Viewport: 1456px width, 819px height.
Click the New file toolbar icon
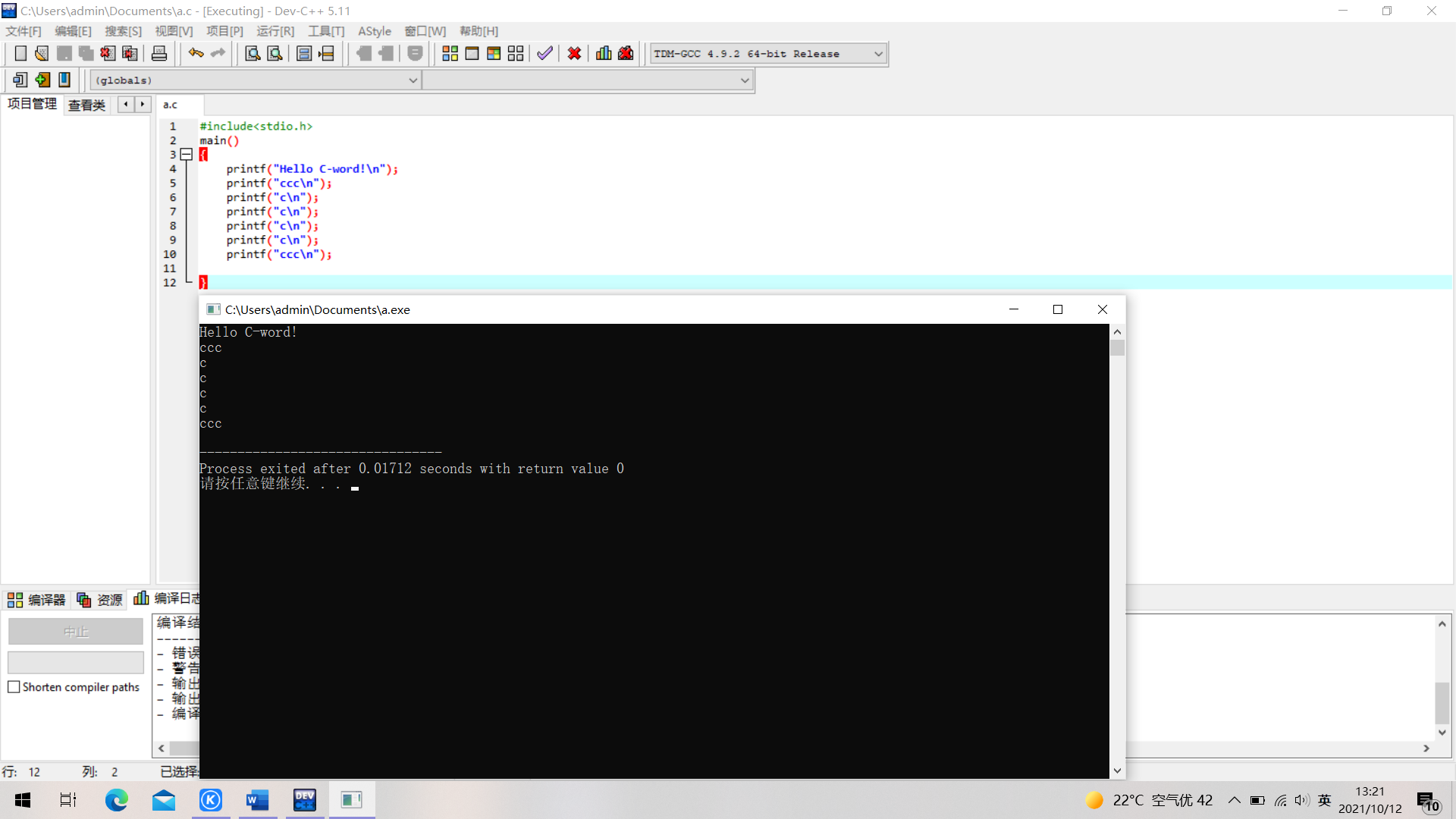tap(20, 53)
